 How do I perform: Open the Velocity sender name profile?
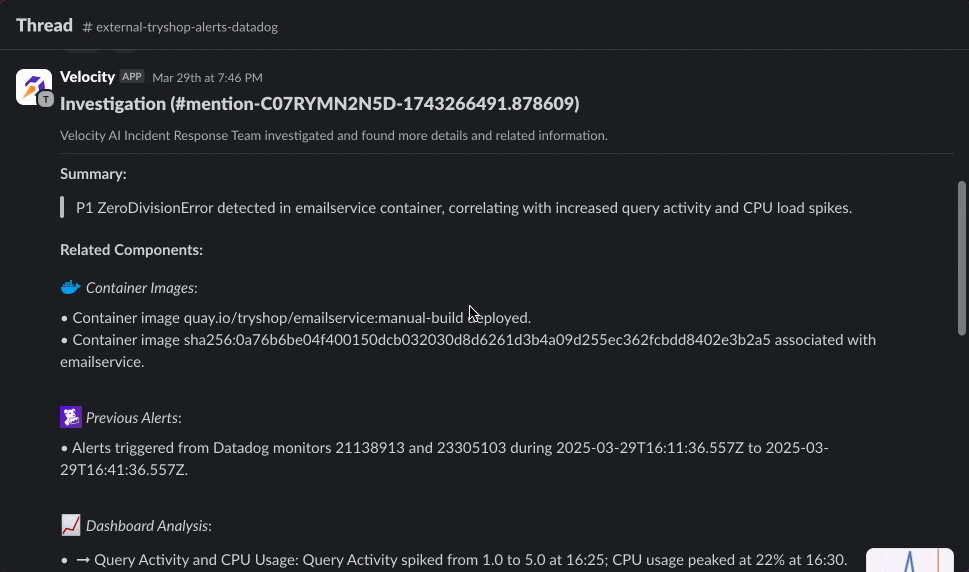pos(87,77)
